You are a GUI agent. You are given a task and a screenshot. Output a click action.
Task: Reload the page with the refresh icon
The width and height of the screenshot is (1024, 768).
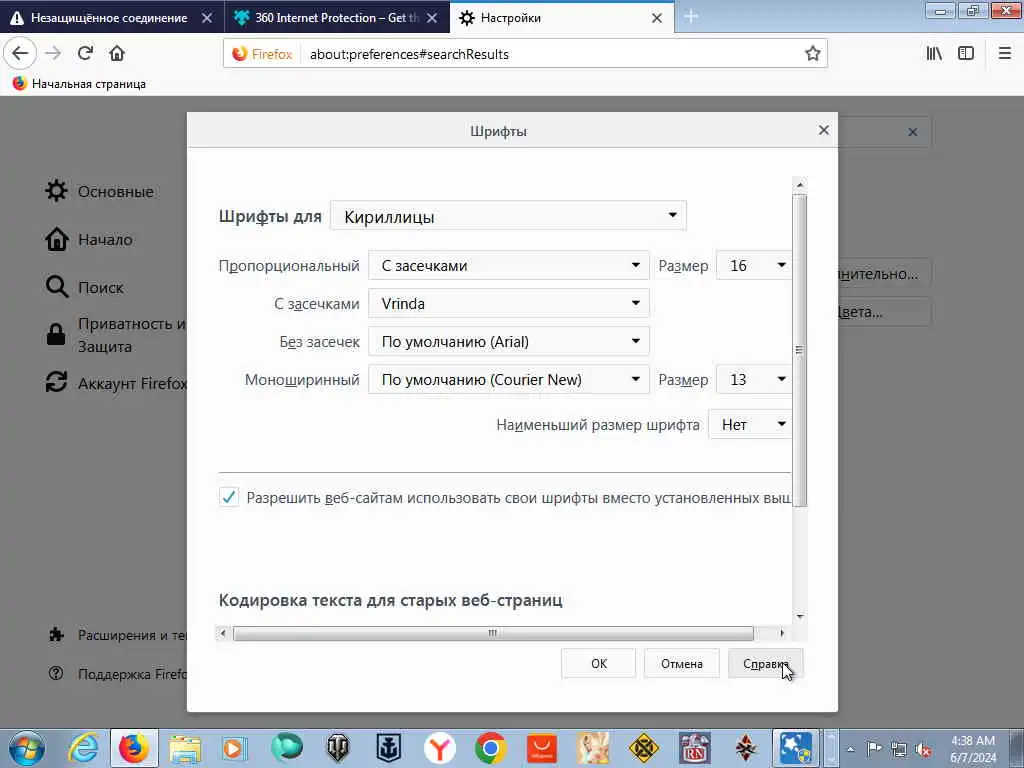[x=85, y=54]
